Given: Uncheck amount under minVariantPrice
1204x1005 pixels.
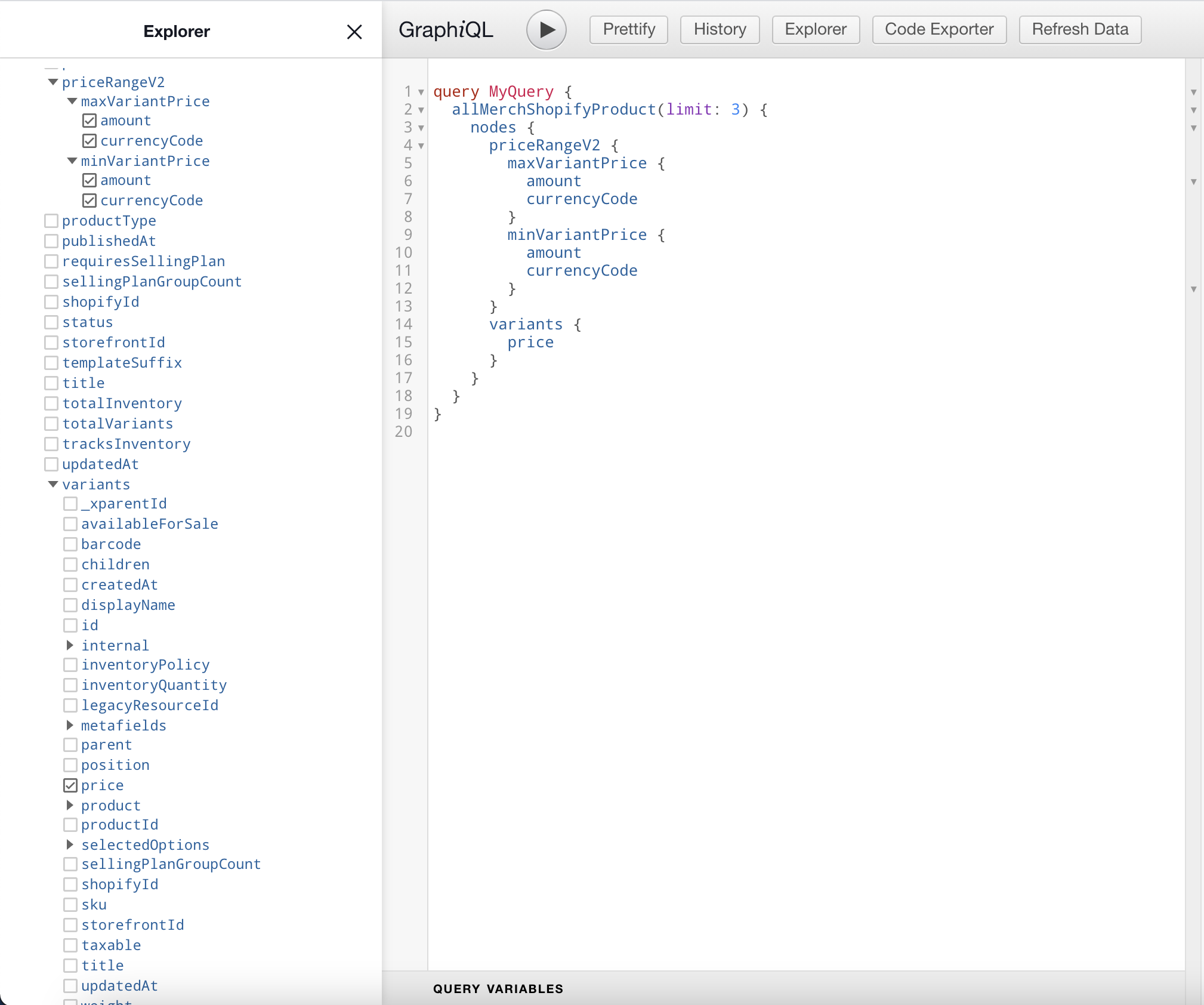Looking at the screenshot, I should (89, 180).
